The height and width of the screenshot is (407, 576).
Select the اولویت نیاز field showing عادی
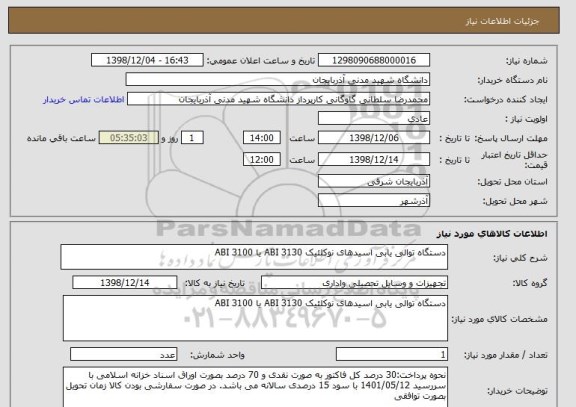point(374,119)
